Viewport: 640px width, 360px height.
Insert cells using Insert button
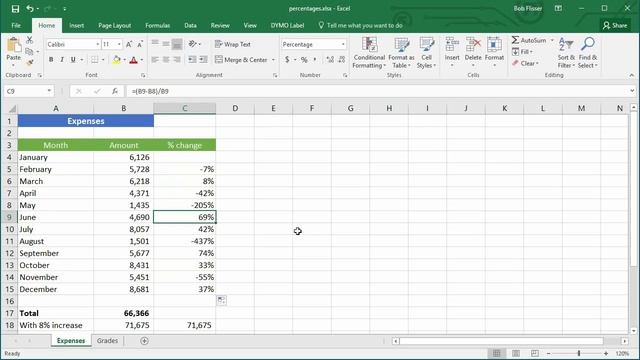click(x=452, y=53)
